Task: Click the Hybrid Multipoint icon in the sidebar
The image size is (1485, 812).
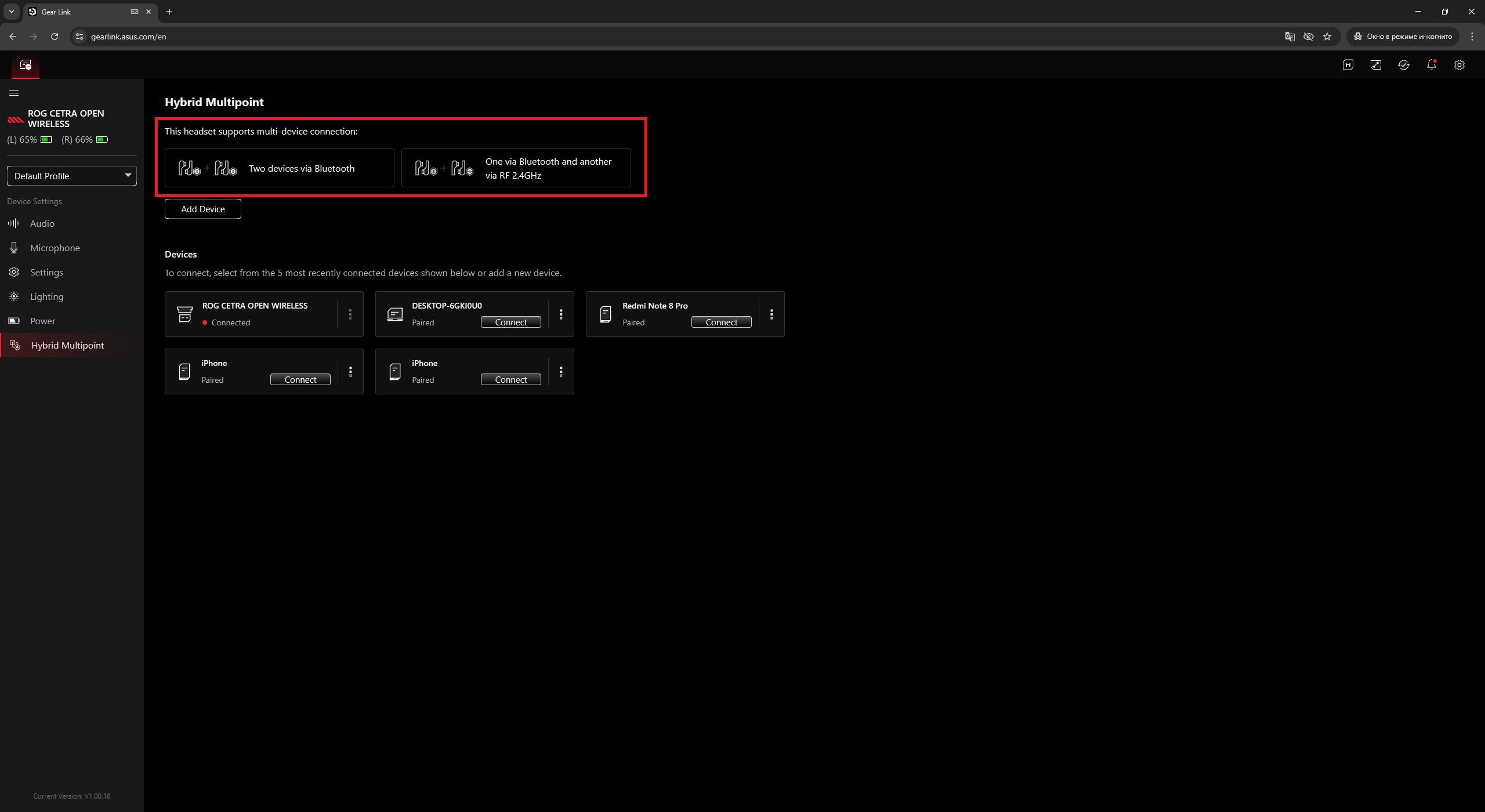Action: click(15, 345)
